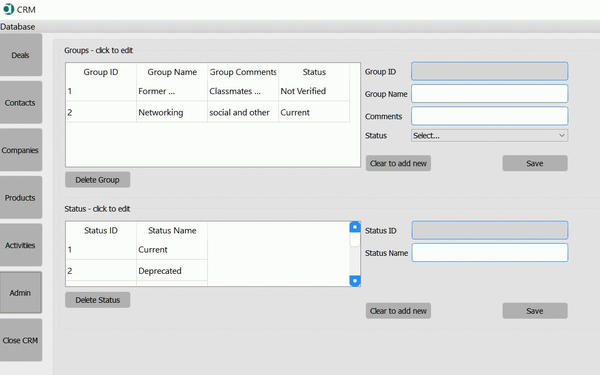
Task: Click Clear to add new for Groups
Action: 398,163
